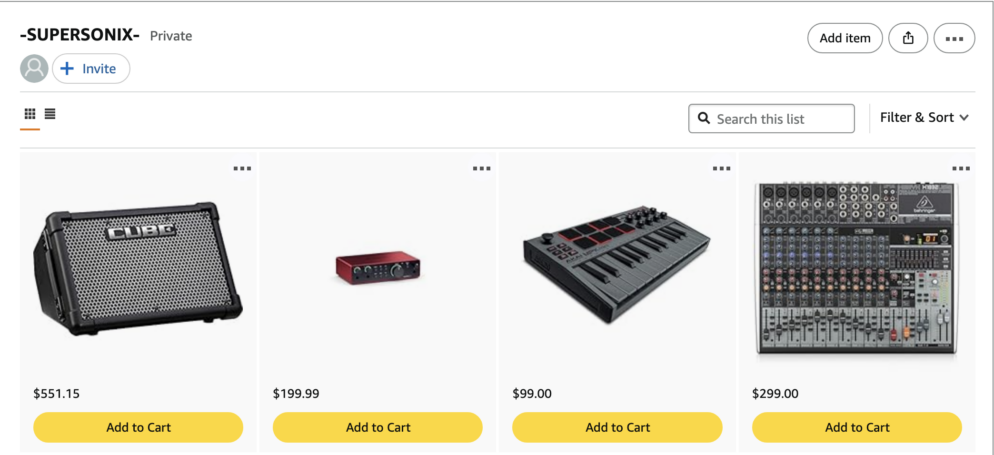The width and height of the screenshot is (994, 455).
Task: Add the $199.99 audio interface to cart
Action: tap(378, 427)
